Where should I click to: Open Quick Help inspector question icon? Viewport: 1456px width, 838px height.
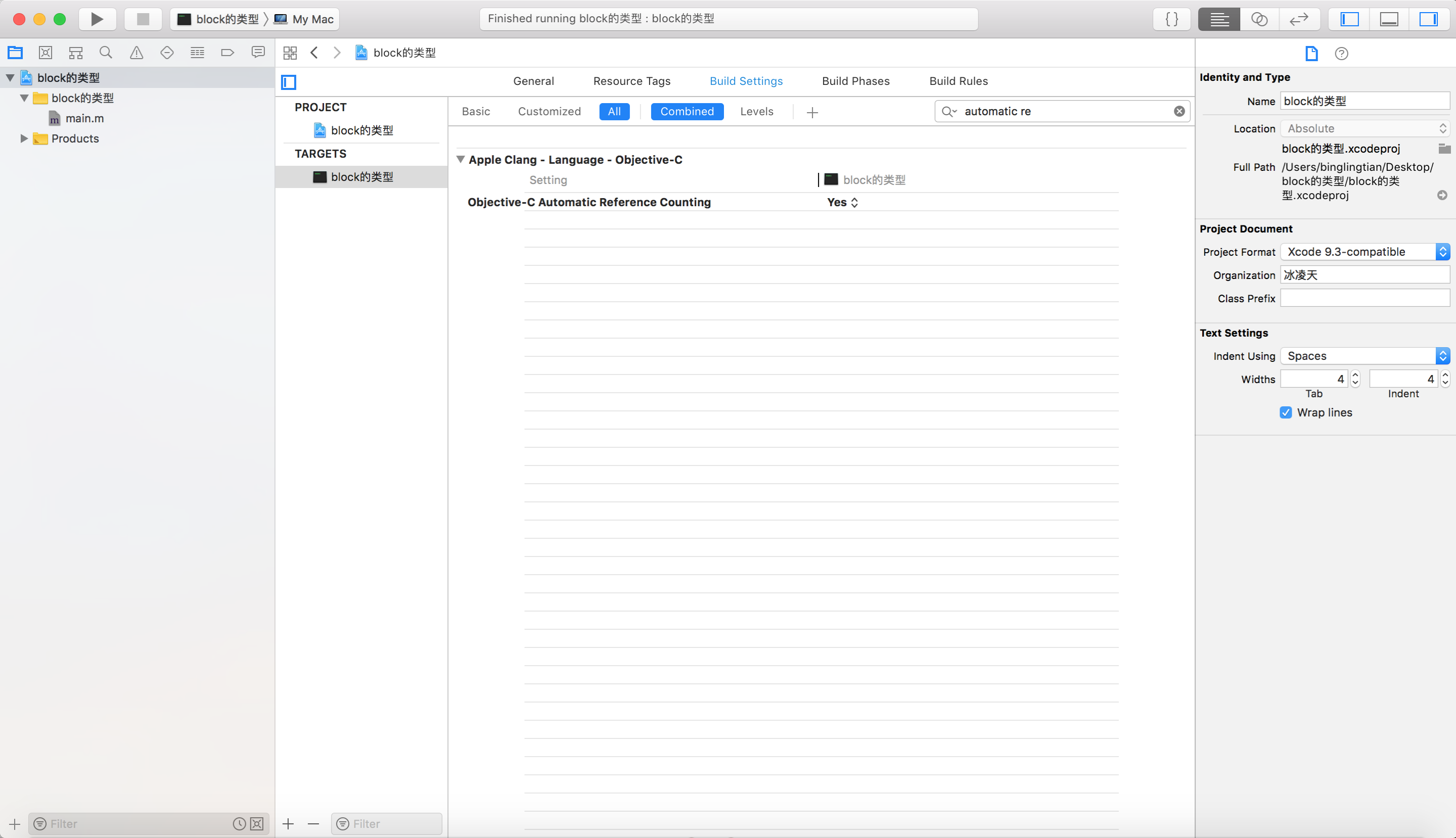tap(1341, 54)
